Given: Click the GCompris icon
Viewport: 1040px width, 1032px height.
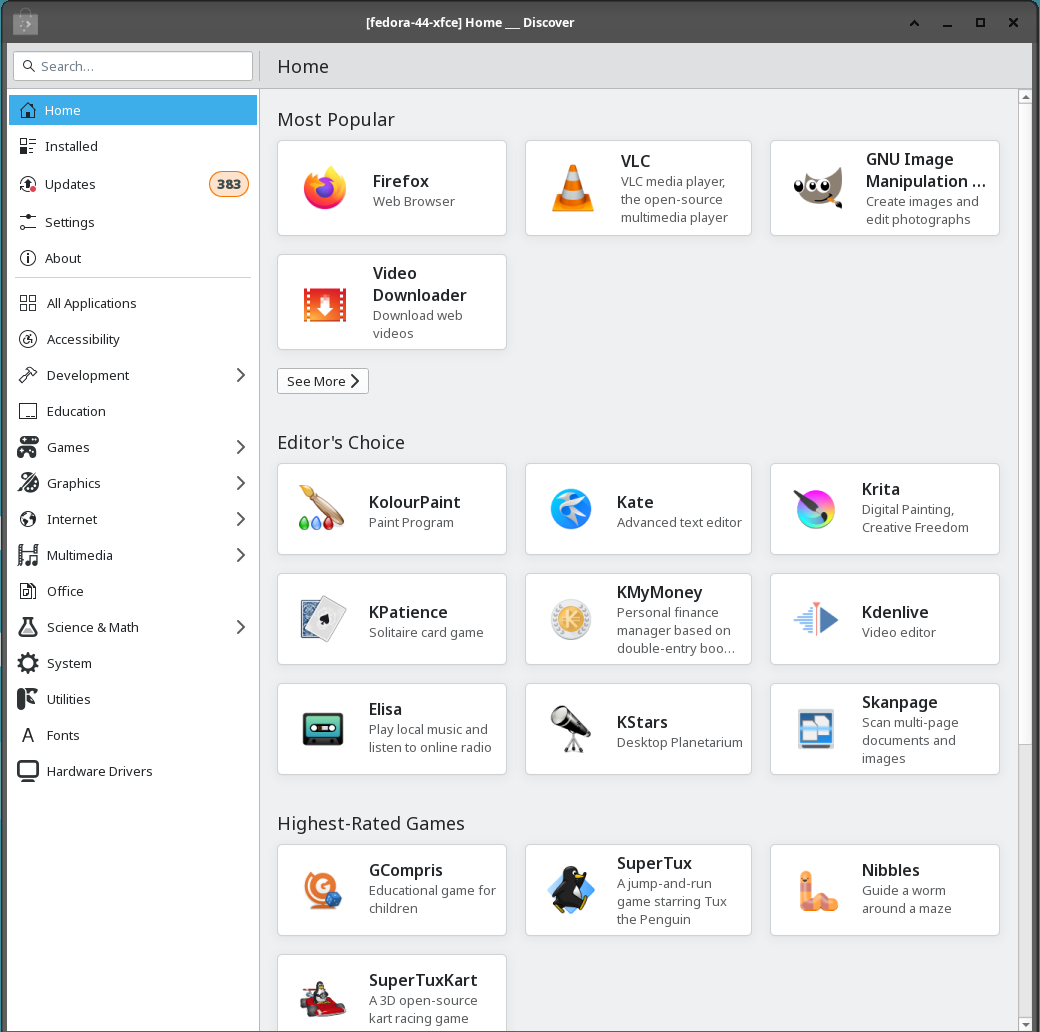Looking at the screenshot, I should tap(323, 889).
